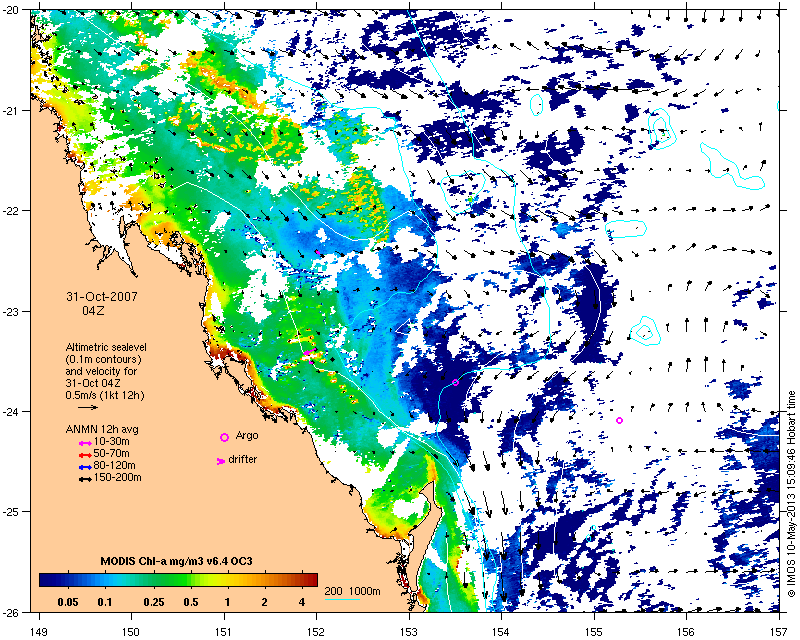The width and height of the screenshot is (800, 640).
Task: Click the '50-70m' depth label
Action: click(x=111, y=453)
